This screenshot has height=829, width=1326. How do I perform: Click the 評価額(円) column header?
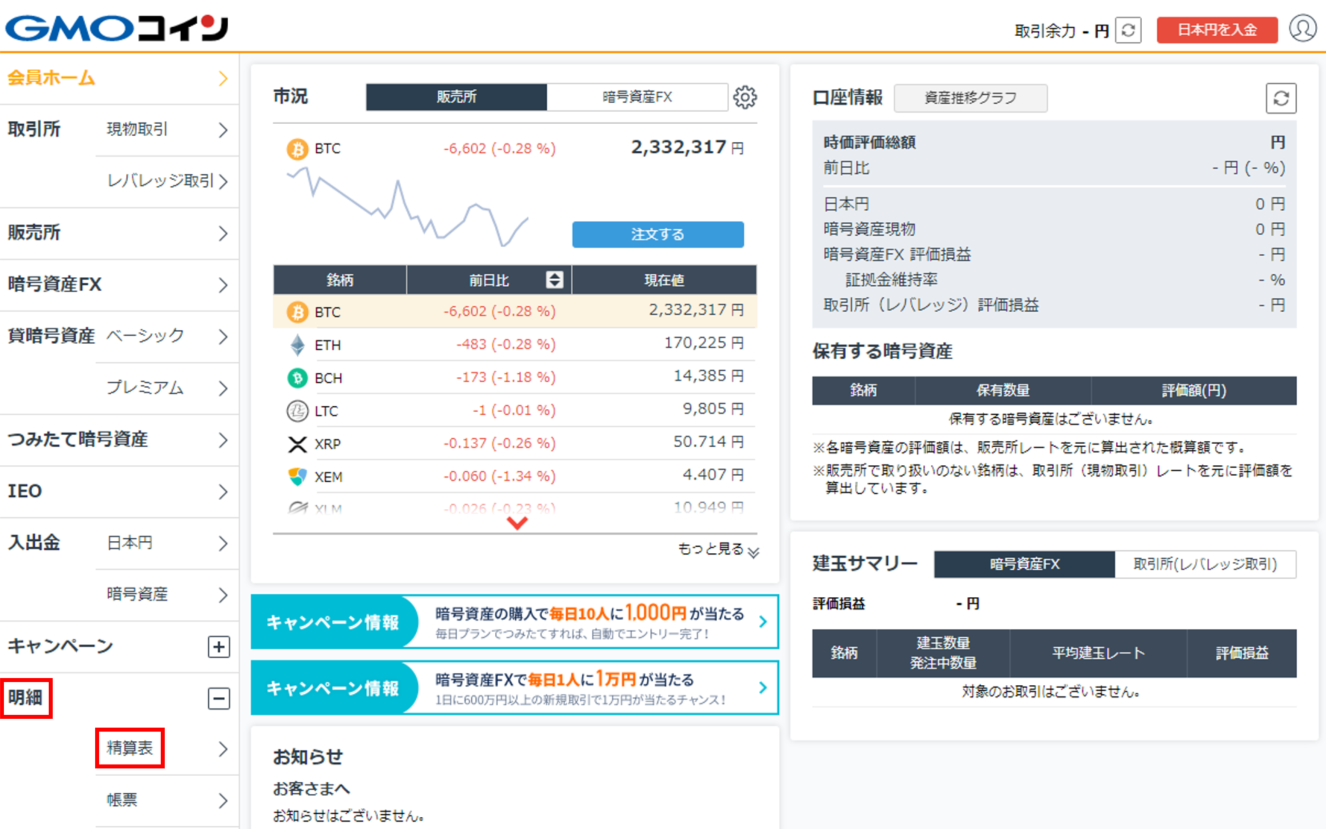(1194, 391)
